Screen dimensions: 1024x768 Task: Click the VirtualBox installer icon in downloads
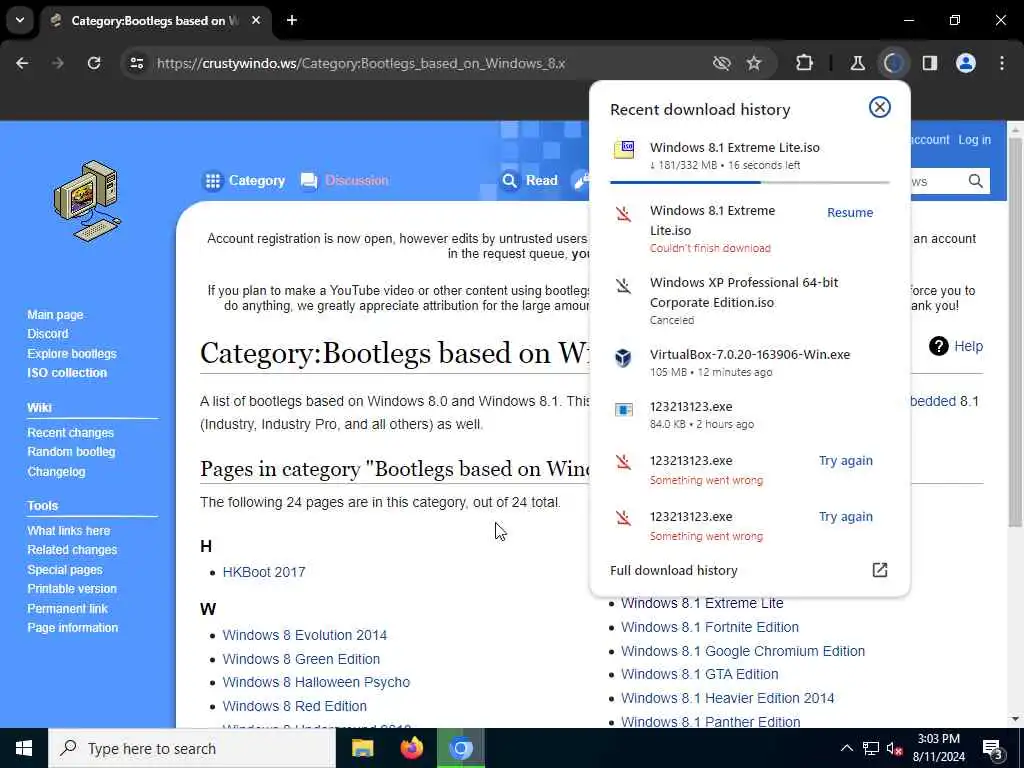pyautogui.click(x=623, y=357)
